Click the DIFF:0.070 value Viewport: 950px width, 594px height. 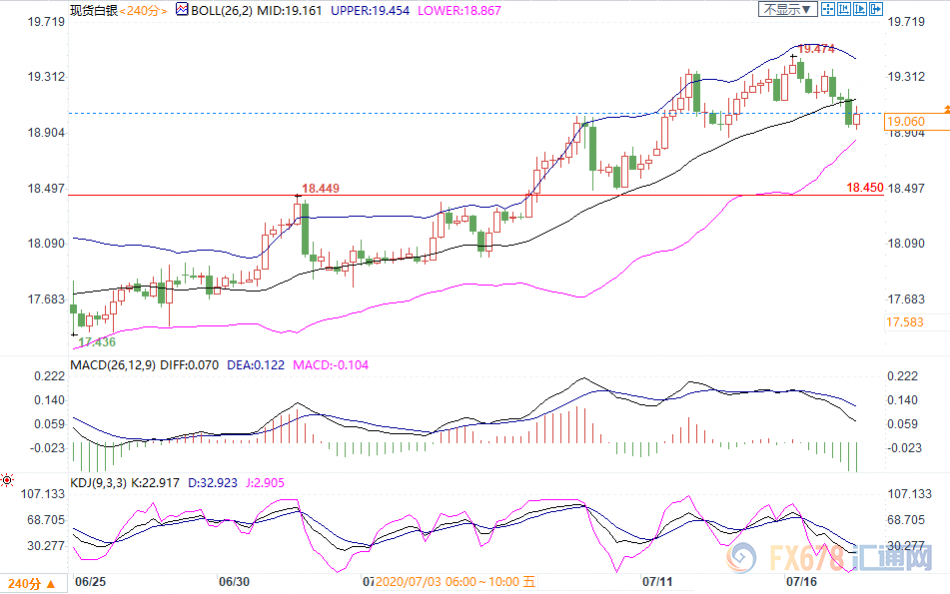click(x=189, y=365)
